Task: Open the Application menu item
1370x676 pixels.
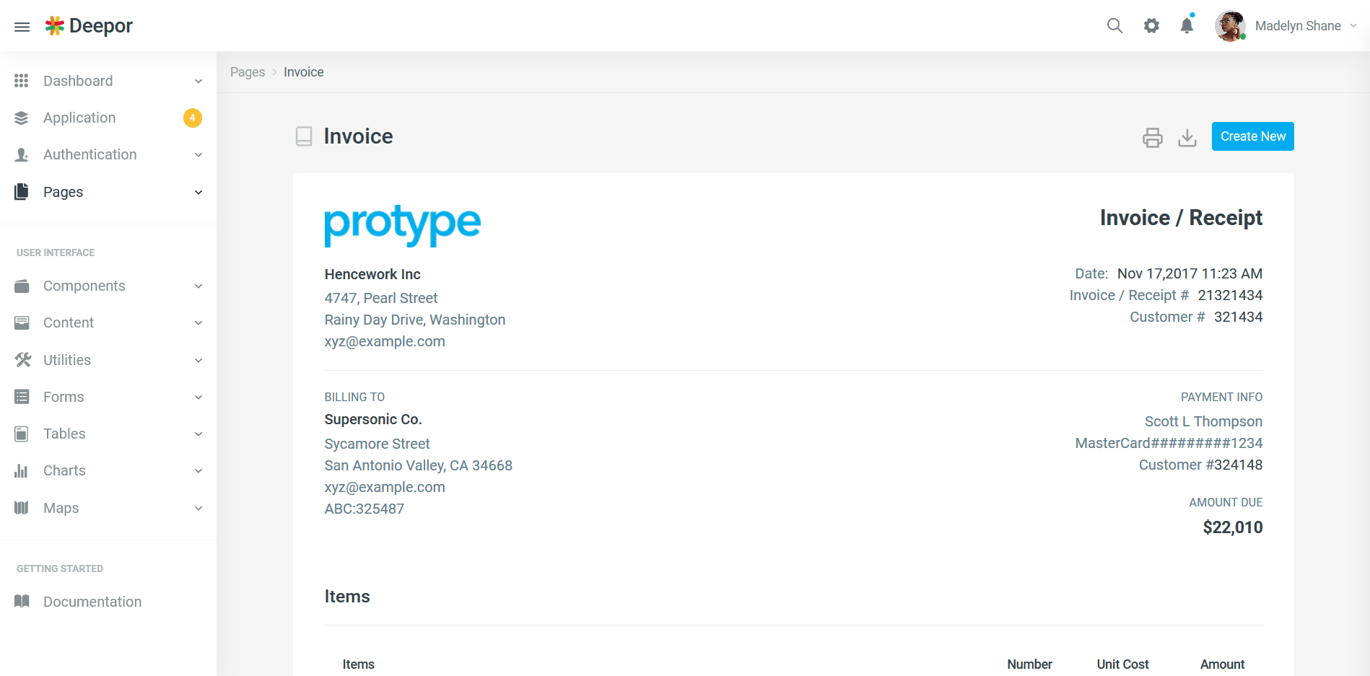Action: (x=108, y=118)
